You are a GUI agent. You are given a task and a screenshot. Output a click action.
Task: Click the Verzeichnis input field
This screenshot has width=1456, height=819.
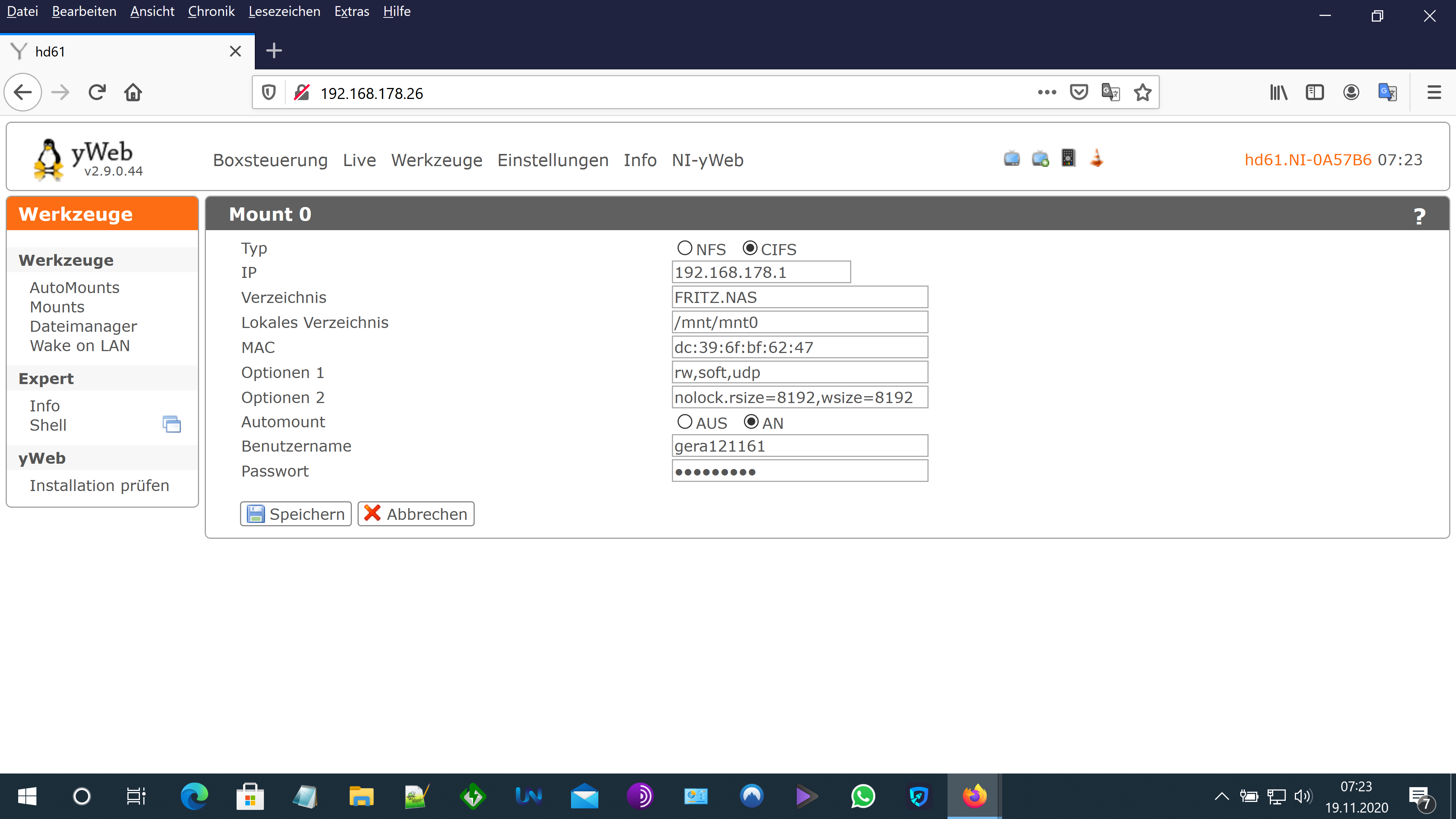tap(799, 297)
